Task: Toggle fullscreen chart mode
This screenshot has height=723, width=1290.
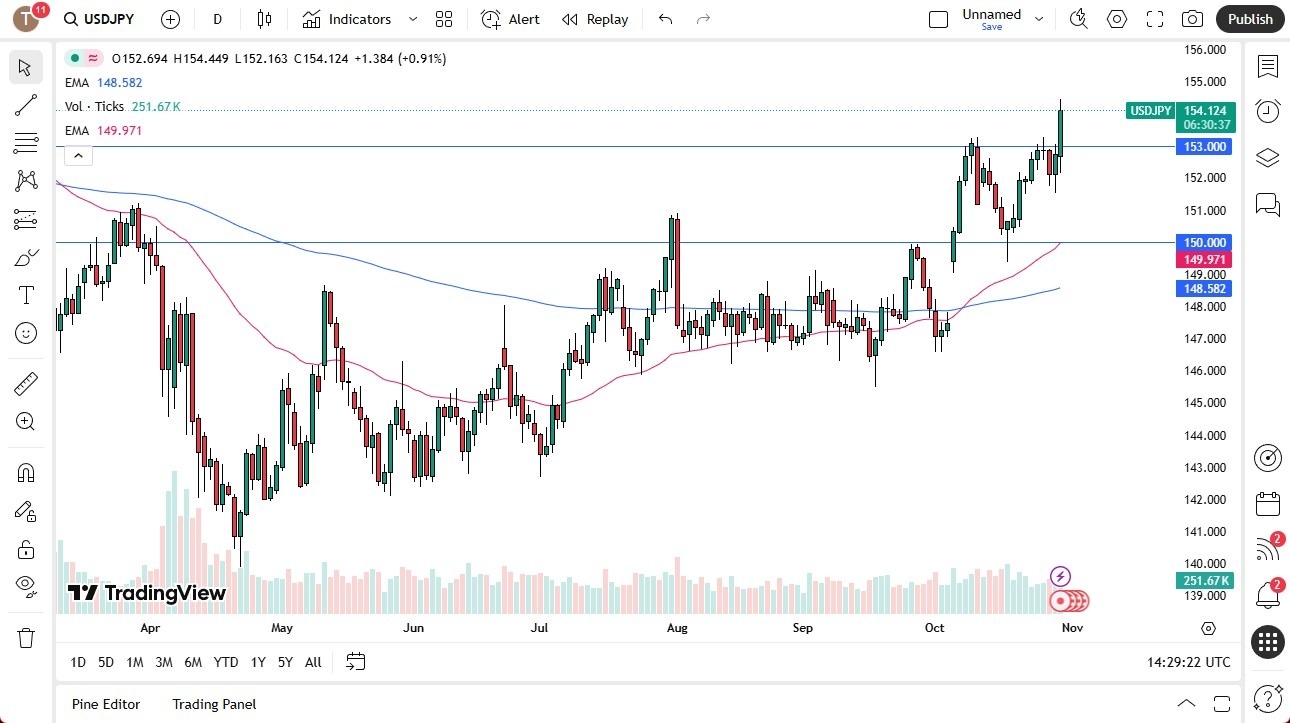Action: point(1154,18)
